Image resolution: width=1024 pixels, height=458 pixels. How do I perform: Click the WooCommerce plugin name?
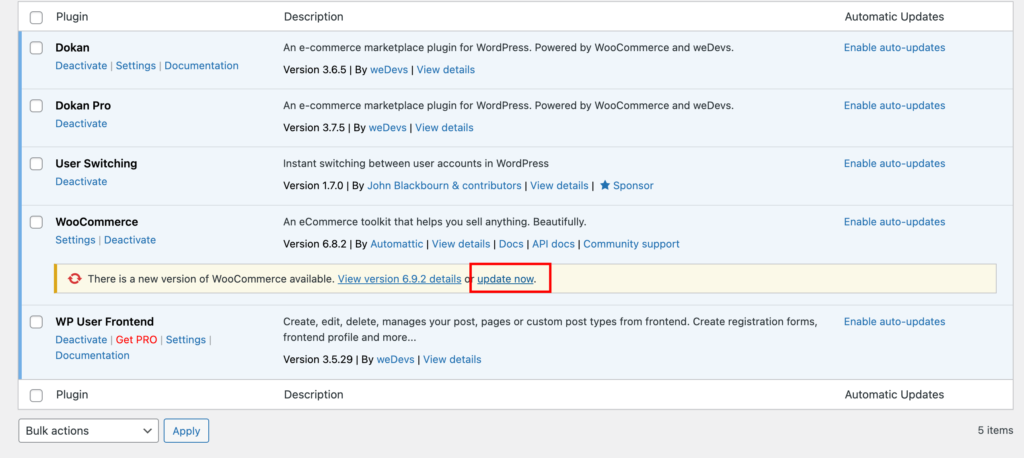pyautogui.click(x=97, y=222)
